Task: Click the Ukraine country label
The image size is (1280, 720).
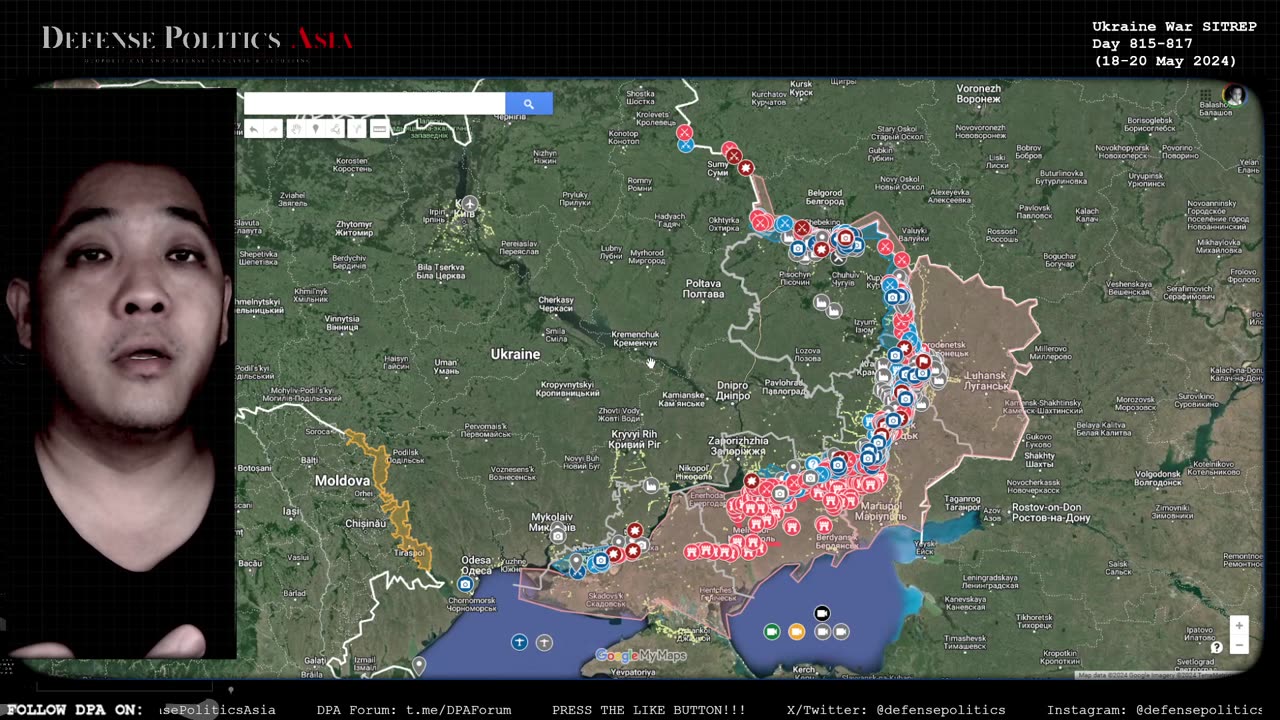Action: (515, 354)
